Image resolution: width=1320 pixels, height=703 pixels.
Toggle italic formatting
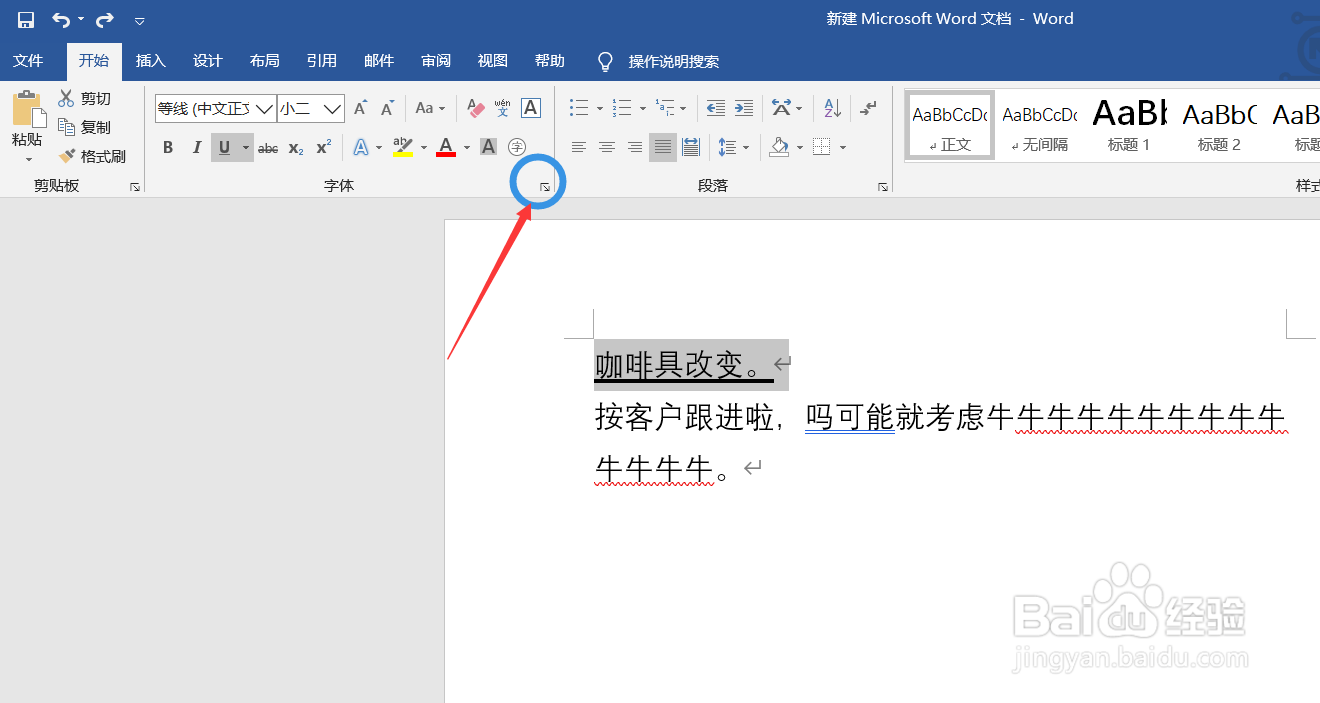[196, 147]
